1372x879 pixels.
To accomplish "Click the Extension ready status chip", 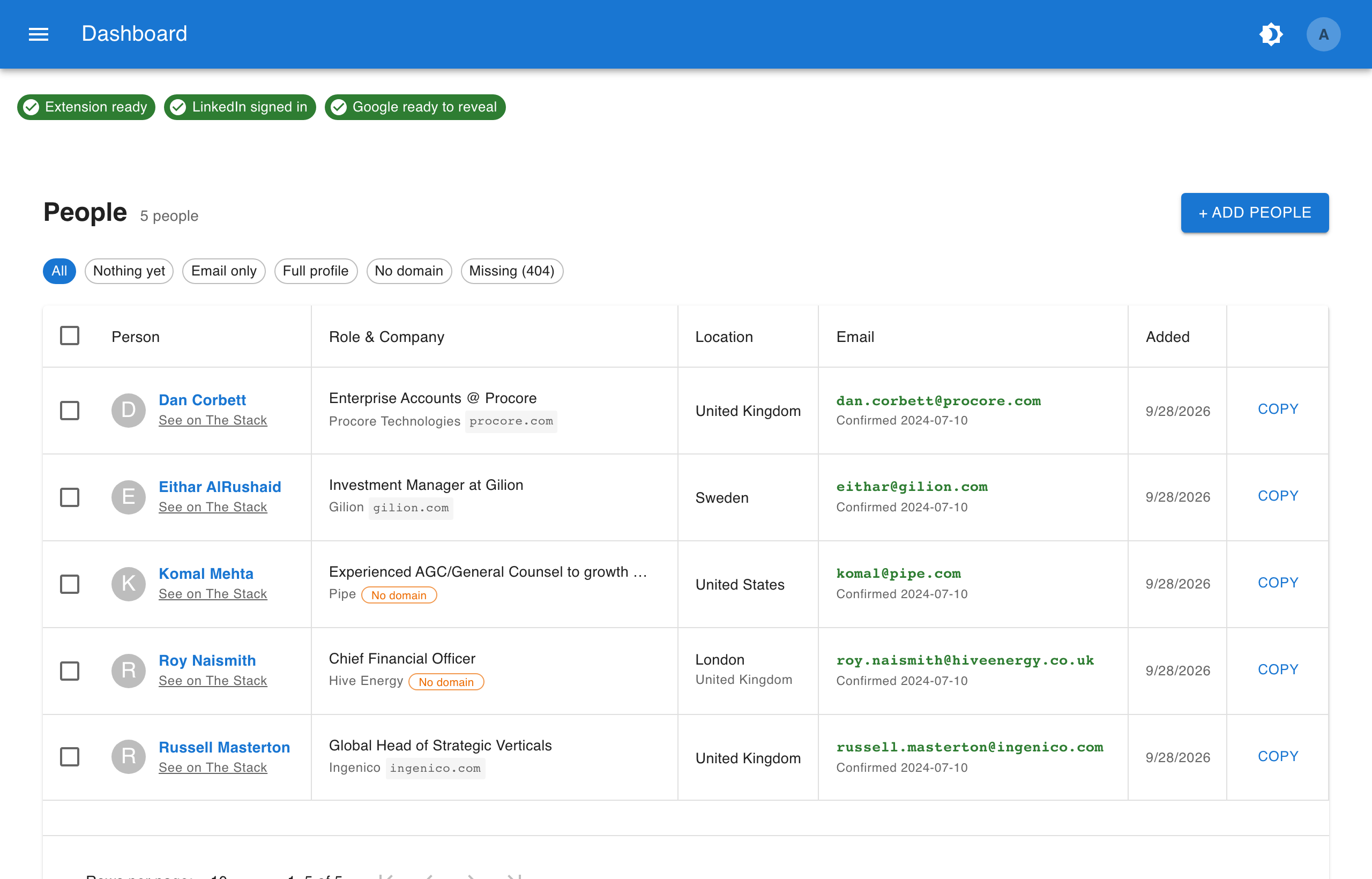I will [86, 107].
